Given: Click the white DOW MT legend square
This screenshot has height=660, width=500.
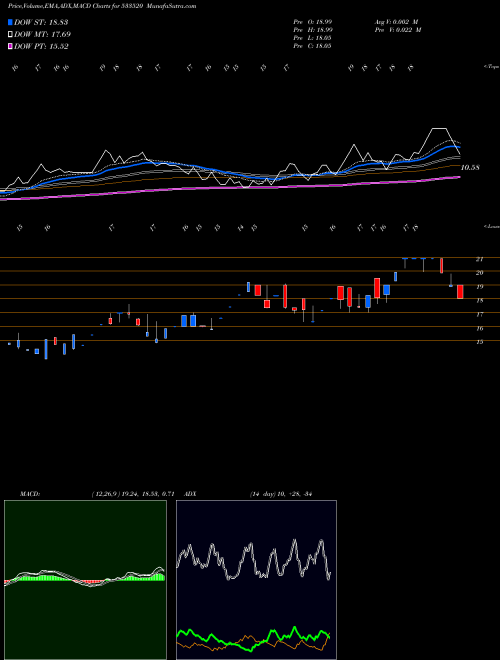Looking at the screenshot, I should click(x=10, y=35).
